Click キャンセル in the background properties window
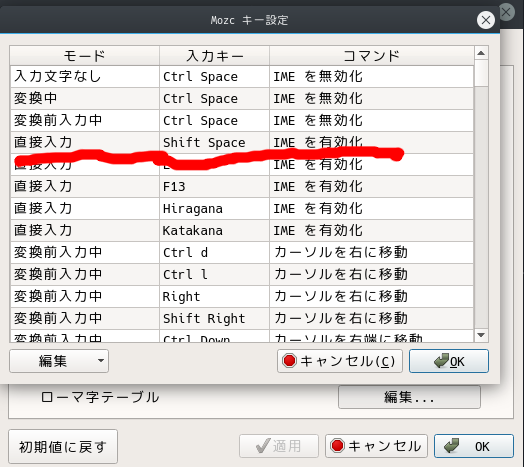 (x=376, y=446)
